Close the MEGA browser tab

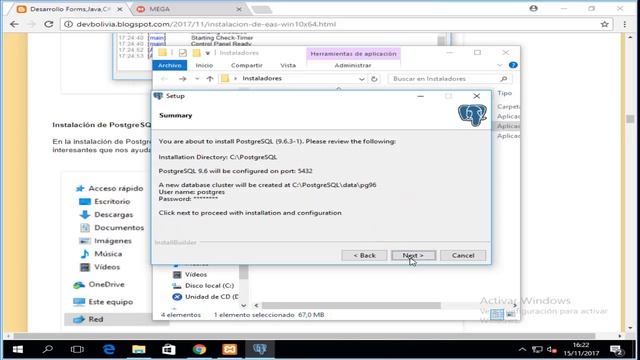click(239, 9)
